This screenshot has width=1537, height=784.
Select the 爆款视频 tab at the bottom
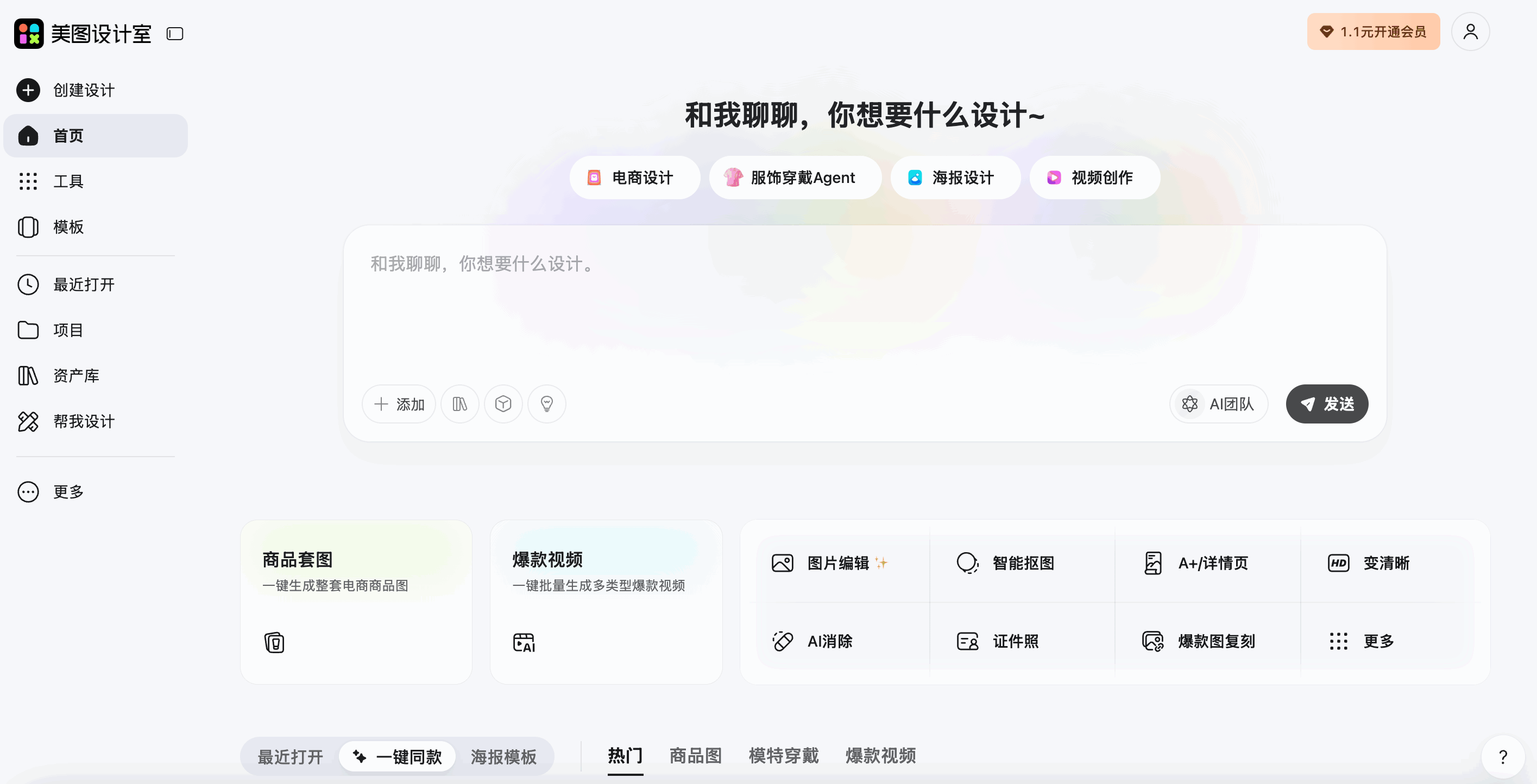click(x=881, y=756)
